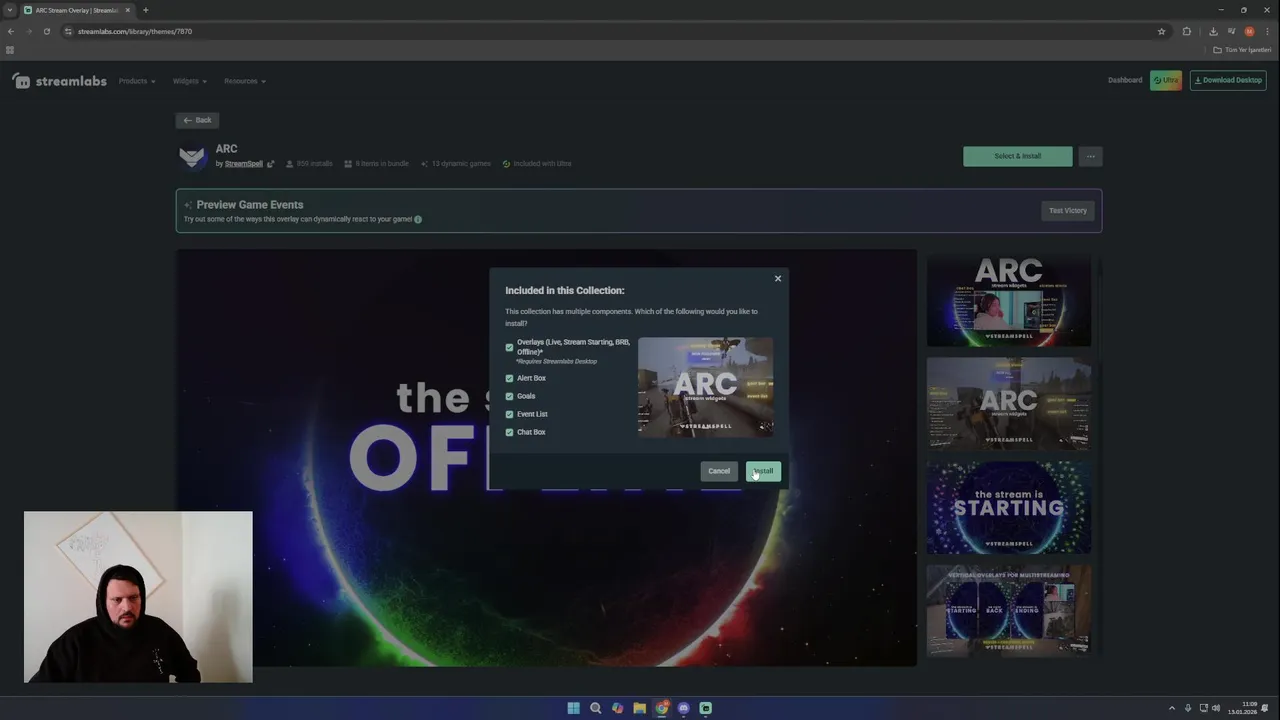The height and width of the screenshot is (720, 1280).
Task: Reload the page with refresh icon
Action: (x=47, y=31)
